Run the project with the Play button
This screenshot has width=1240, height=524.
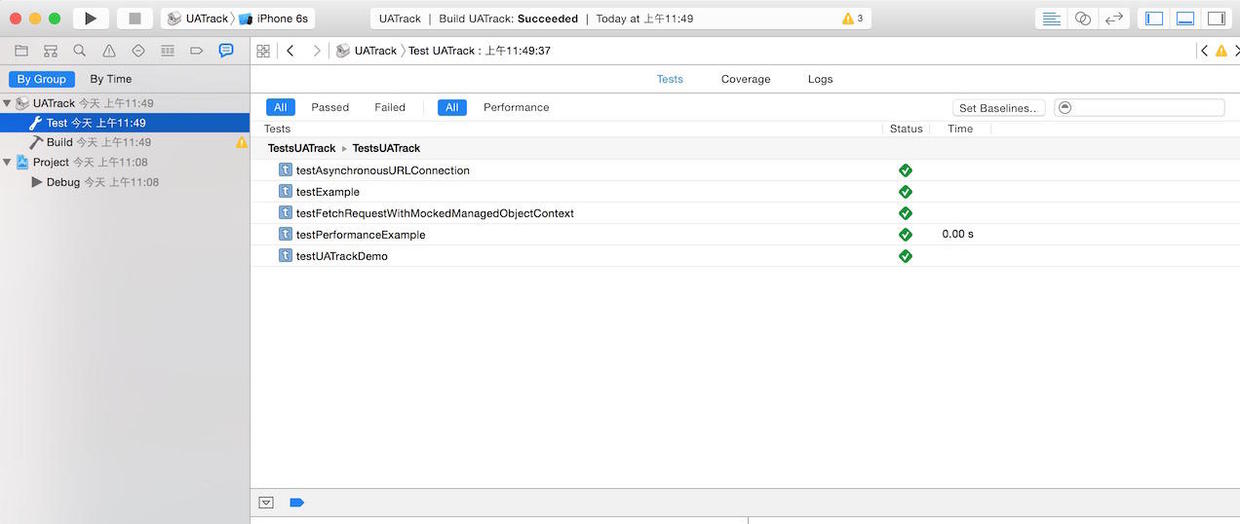click(x=91, y=18)
